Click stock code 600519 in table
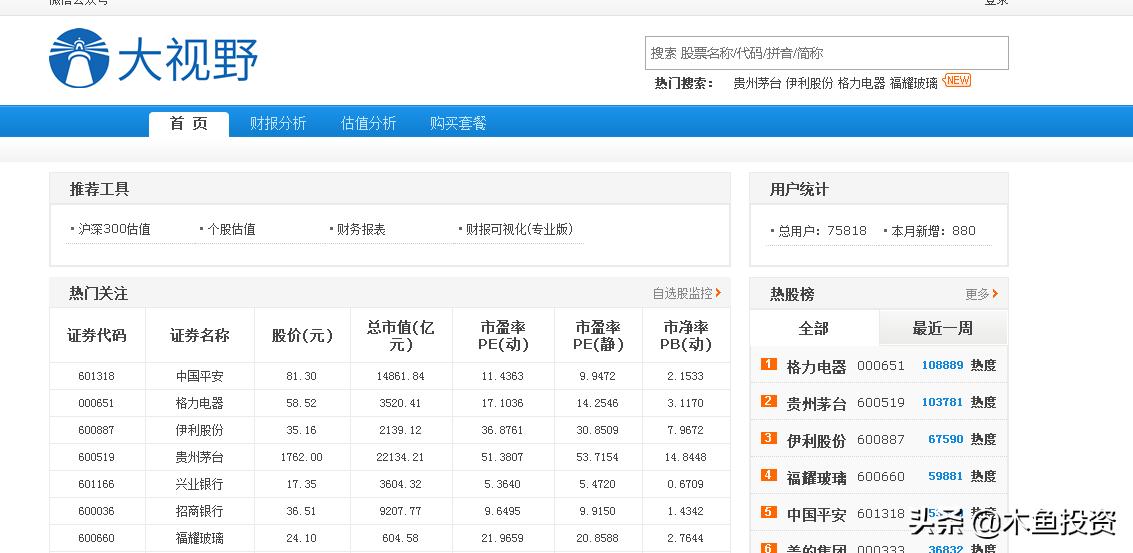 click(96, 457)
